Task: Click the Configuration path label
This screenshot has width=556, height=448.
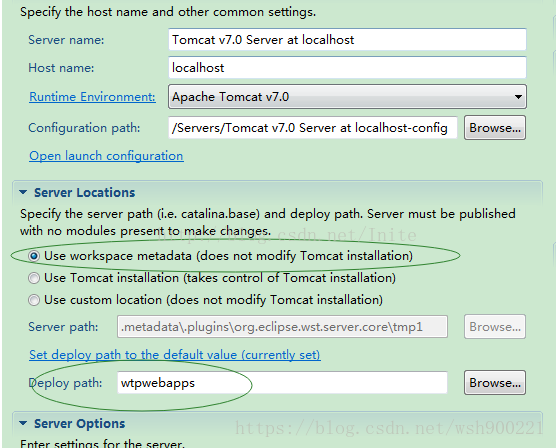Action: [84, 128]
